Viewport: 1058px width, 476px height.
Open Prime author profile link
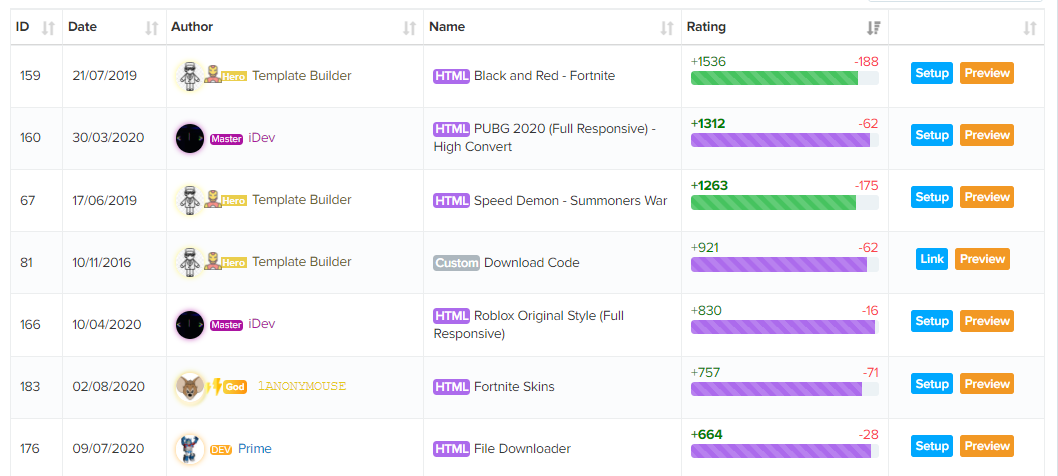tap(254, 448)
